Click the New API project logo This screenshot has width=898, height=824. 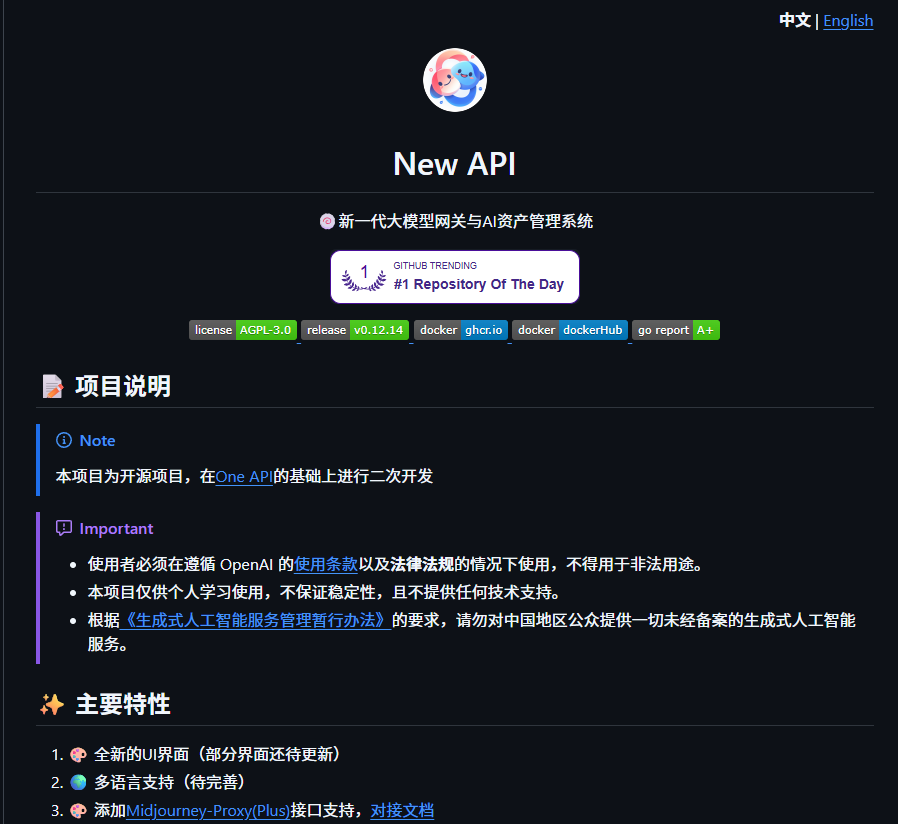[x=454, y=80]
